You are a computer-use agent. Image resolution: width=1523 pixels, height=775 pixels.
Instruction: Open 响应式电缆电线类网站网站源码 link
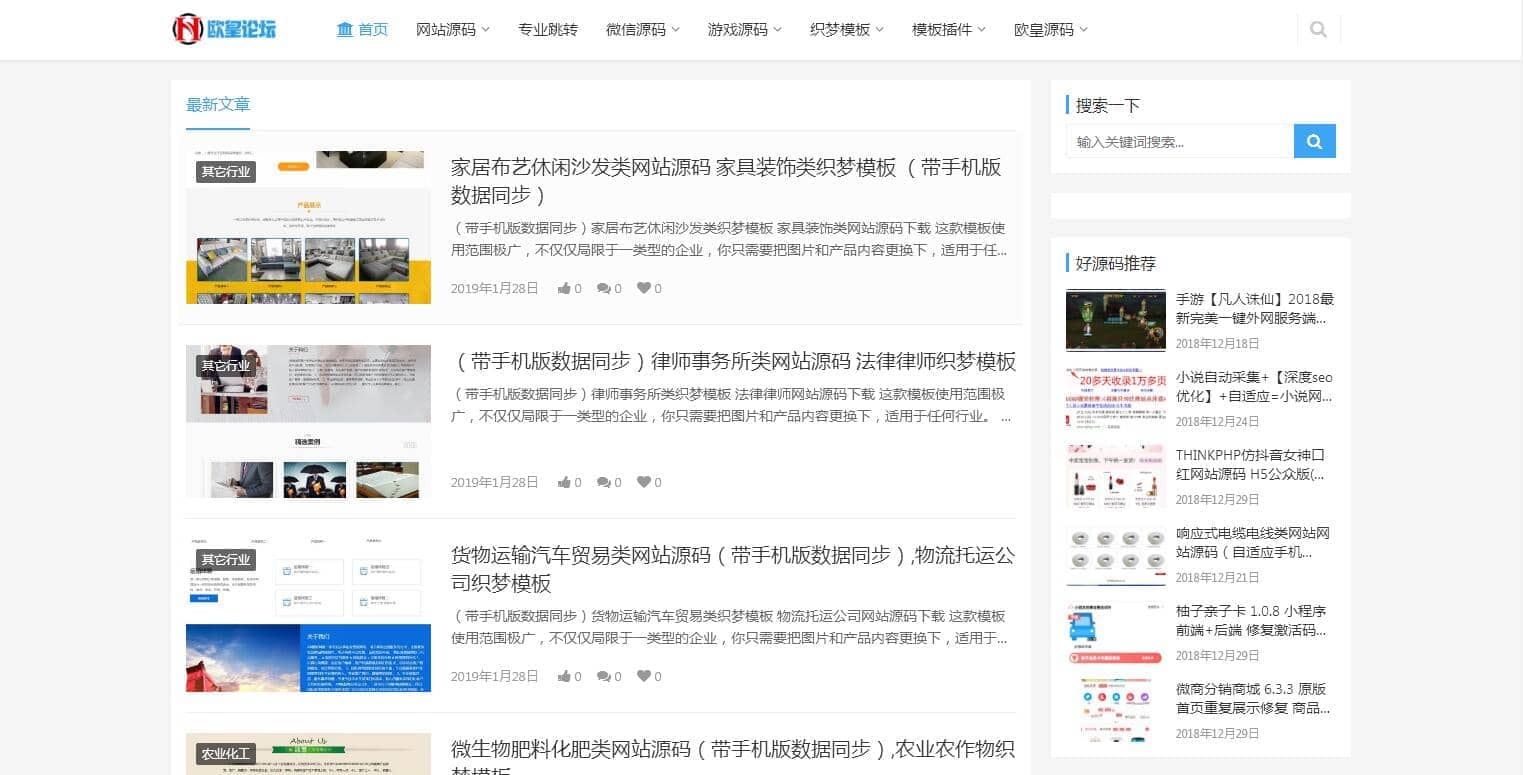coord(1253,543)
